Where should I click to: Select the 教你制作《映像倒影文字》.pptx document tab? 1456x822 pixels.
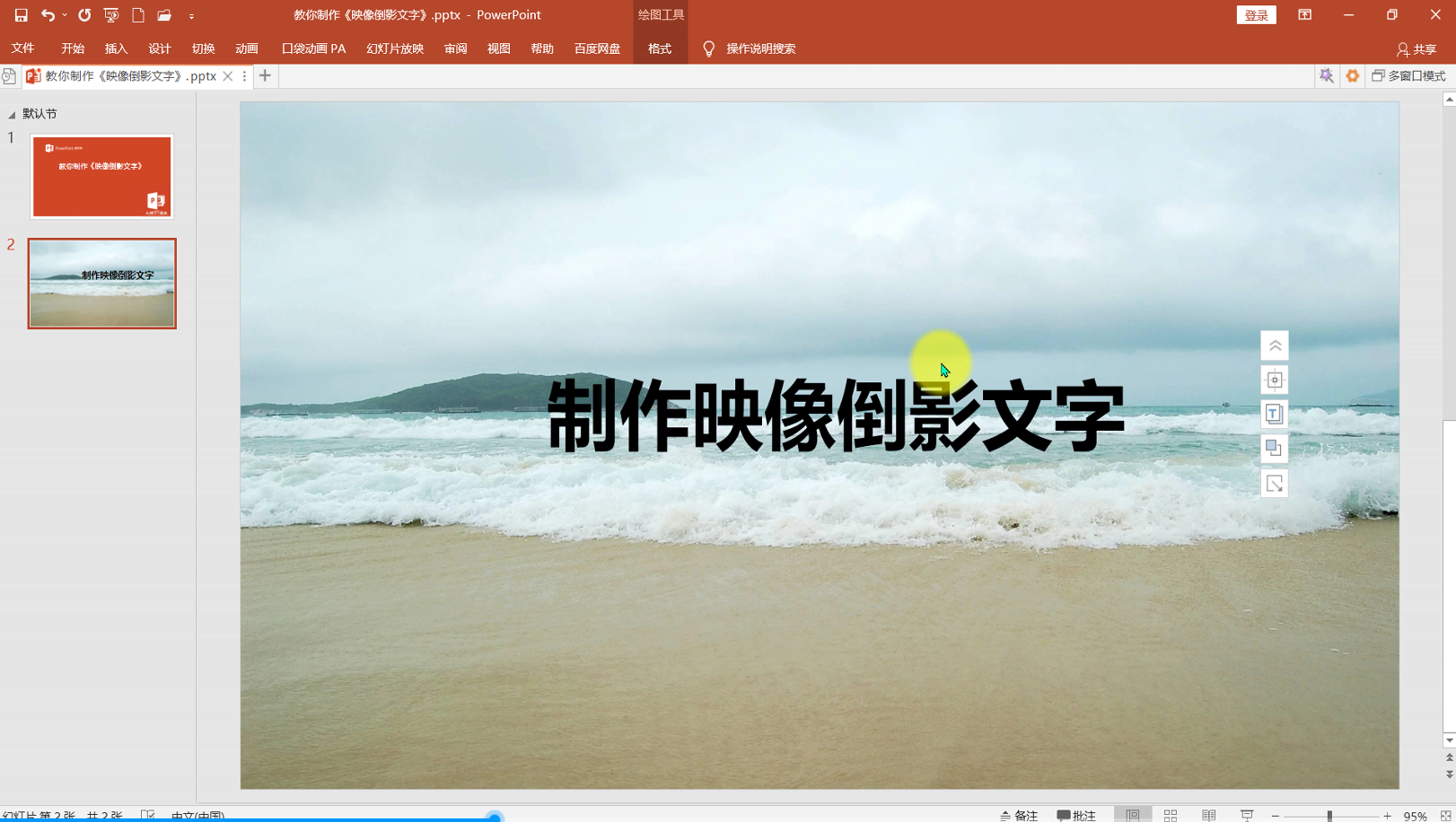[131, 76]
